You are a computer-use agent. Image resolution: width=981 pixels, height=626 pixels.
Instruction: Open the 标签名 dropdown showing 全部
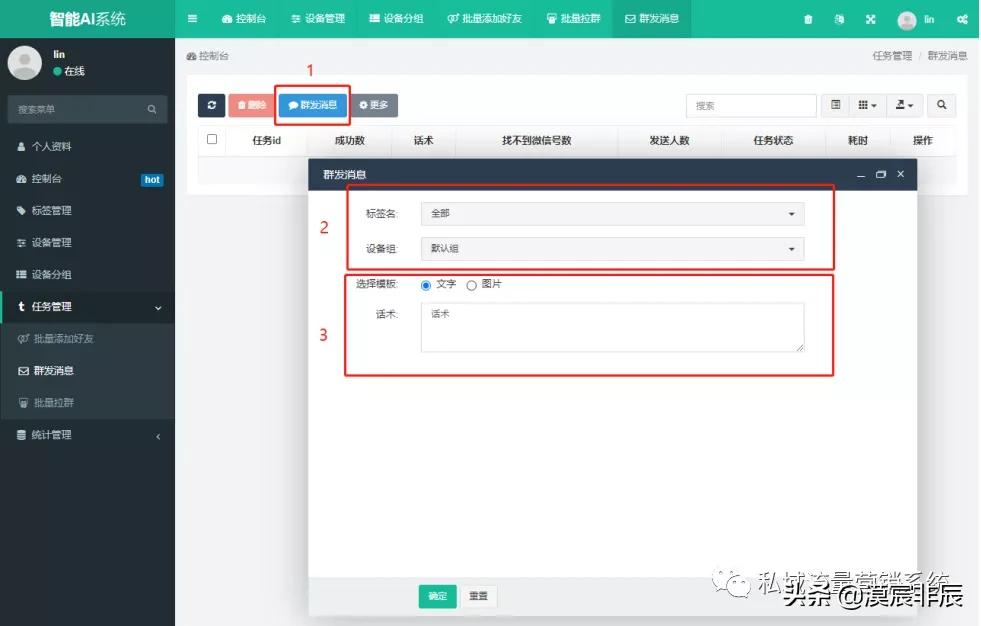[614, 213]
